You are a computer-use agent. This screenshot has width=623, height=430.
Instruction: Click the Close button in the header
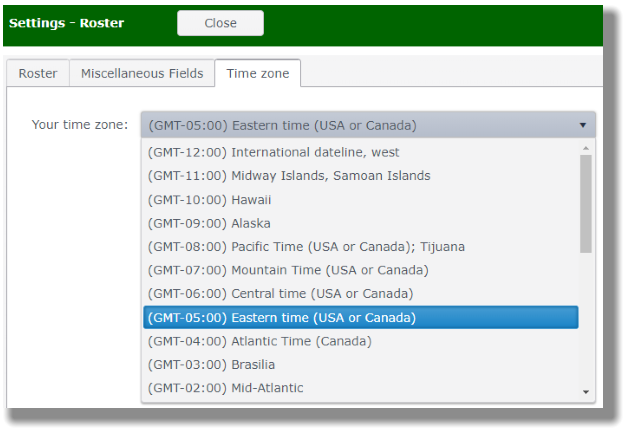point(220,23)
